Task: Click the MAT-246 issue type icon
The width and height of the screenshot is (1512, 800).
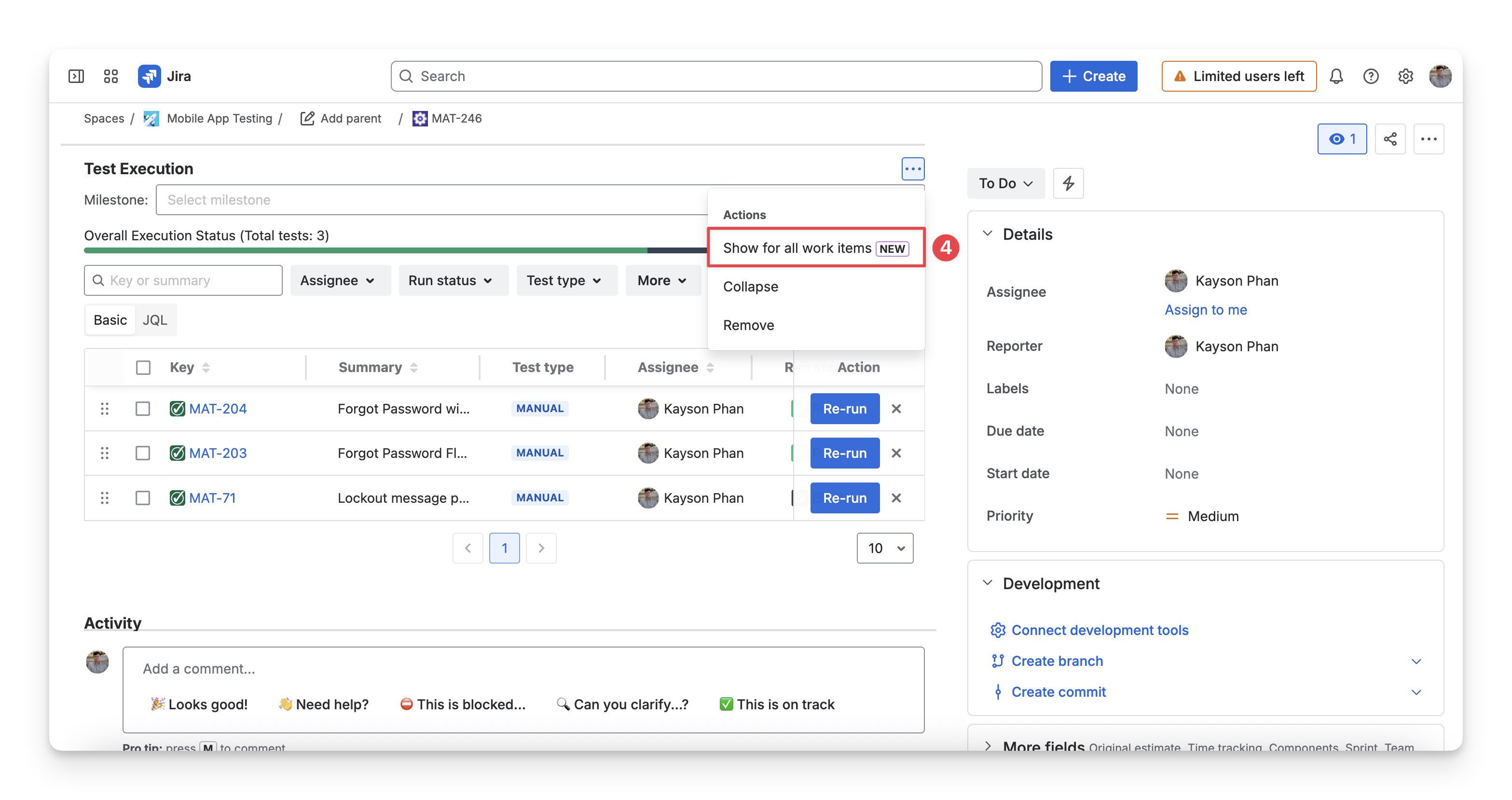Action: click(x=420, y=119)
